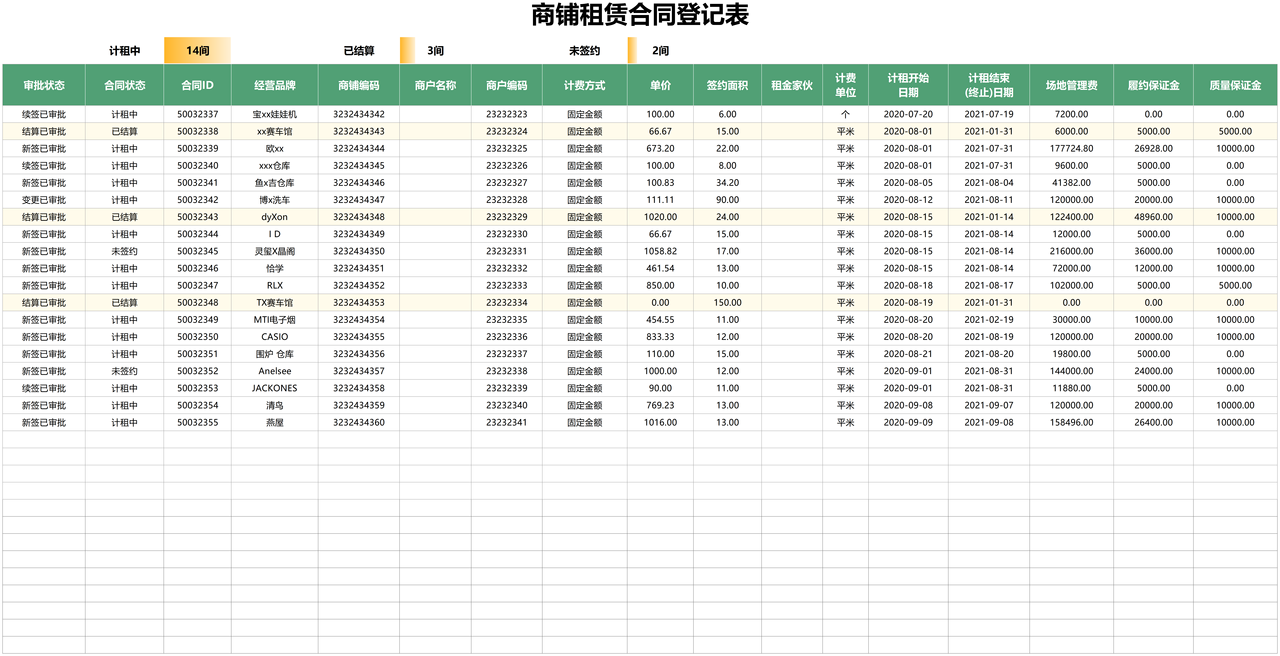Screen dimensions: 1280x656
Task: Click the 14间 count label
Action: click(x=199, y=48)
